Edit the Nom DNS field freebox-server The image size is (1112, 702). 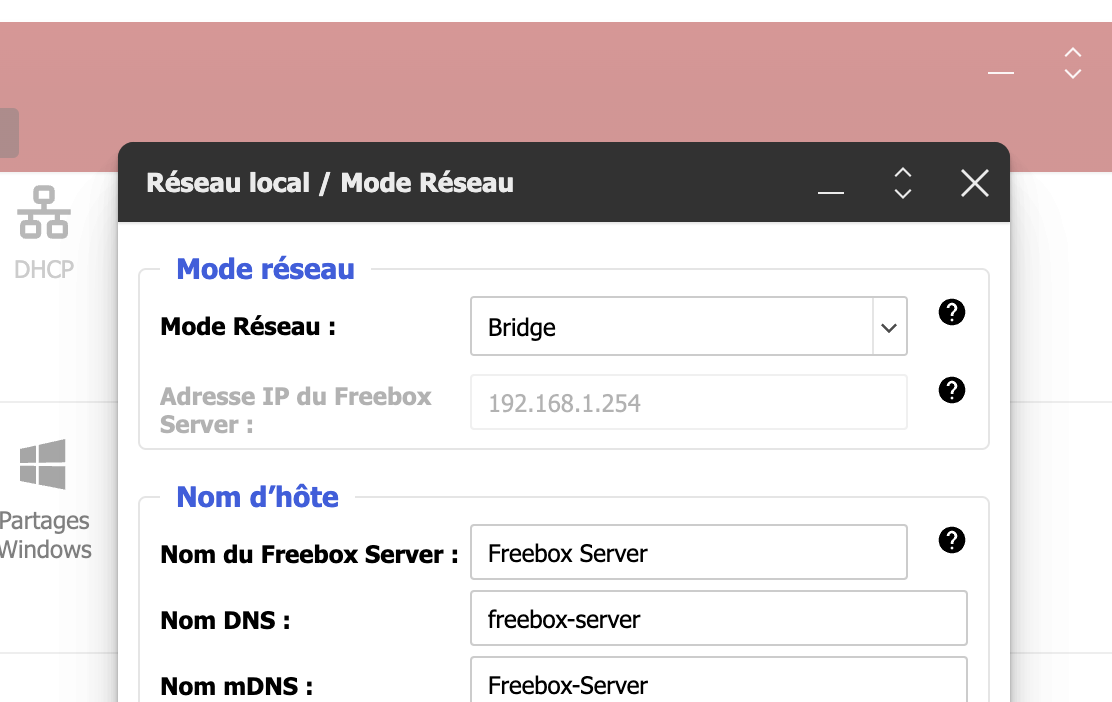[x=718, y=618]
